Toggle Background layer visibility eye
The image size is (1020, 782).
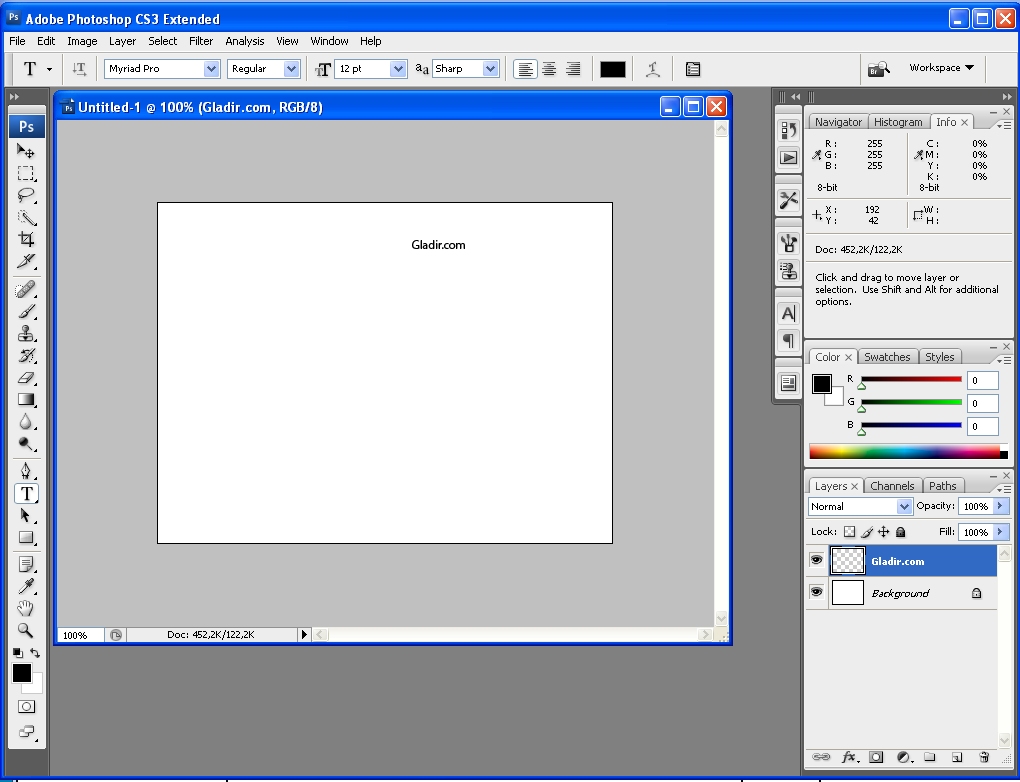coord(816,593)
